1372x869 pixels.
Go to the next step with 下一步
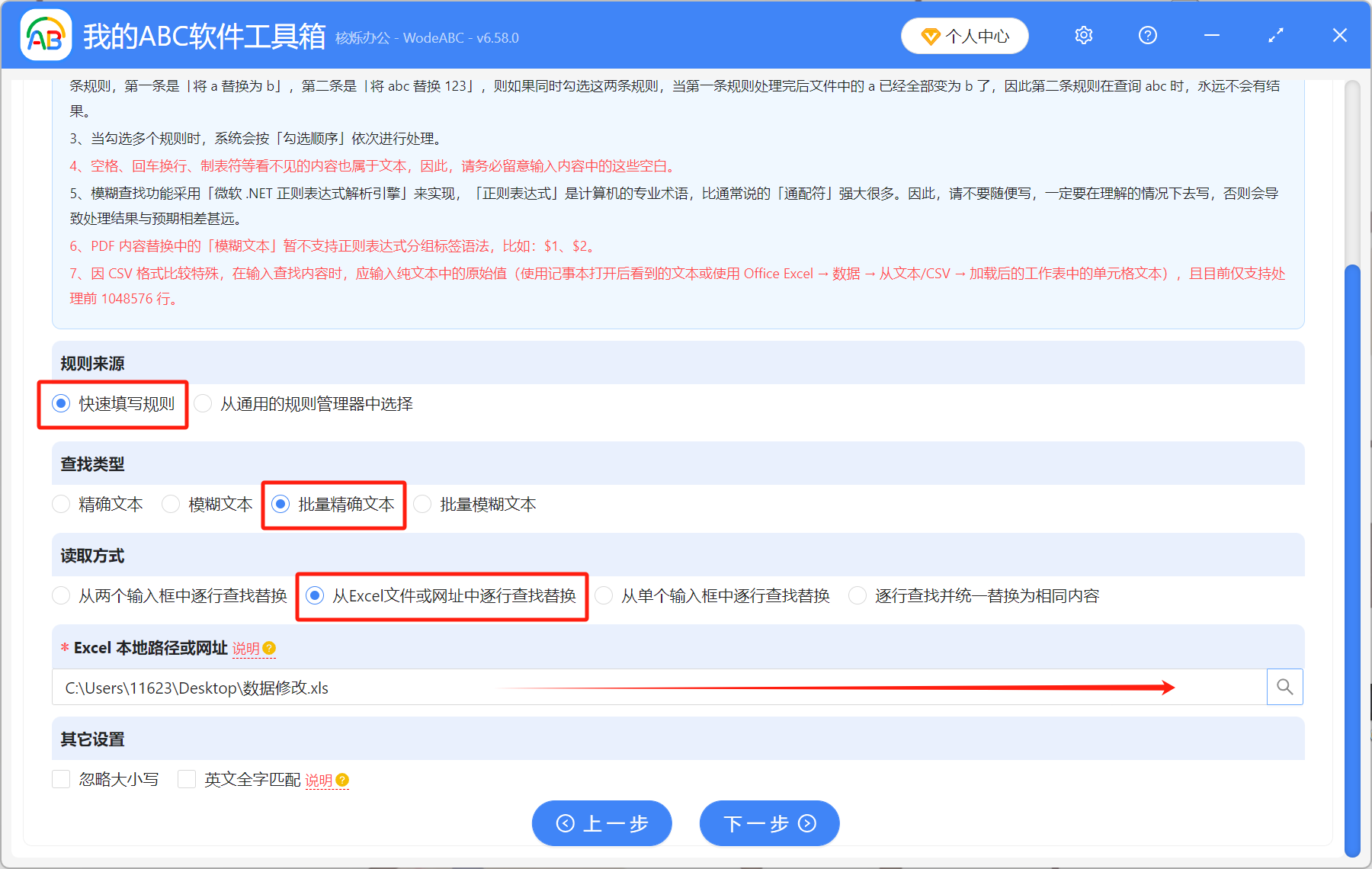769,823
